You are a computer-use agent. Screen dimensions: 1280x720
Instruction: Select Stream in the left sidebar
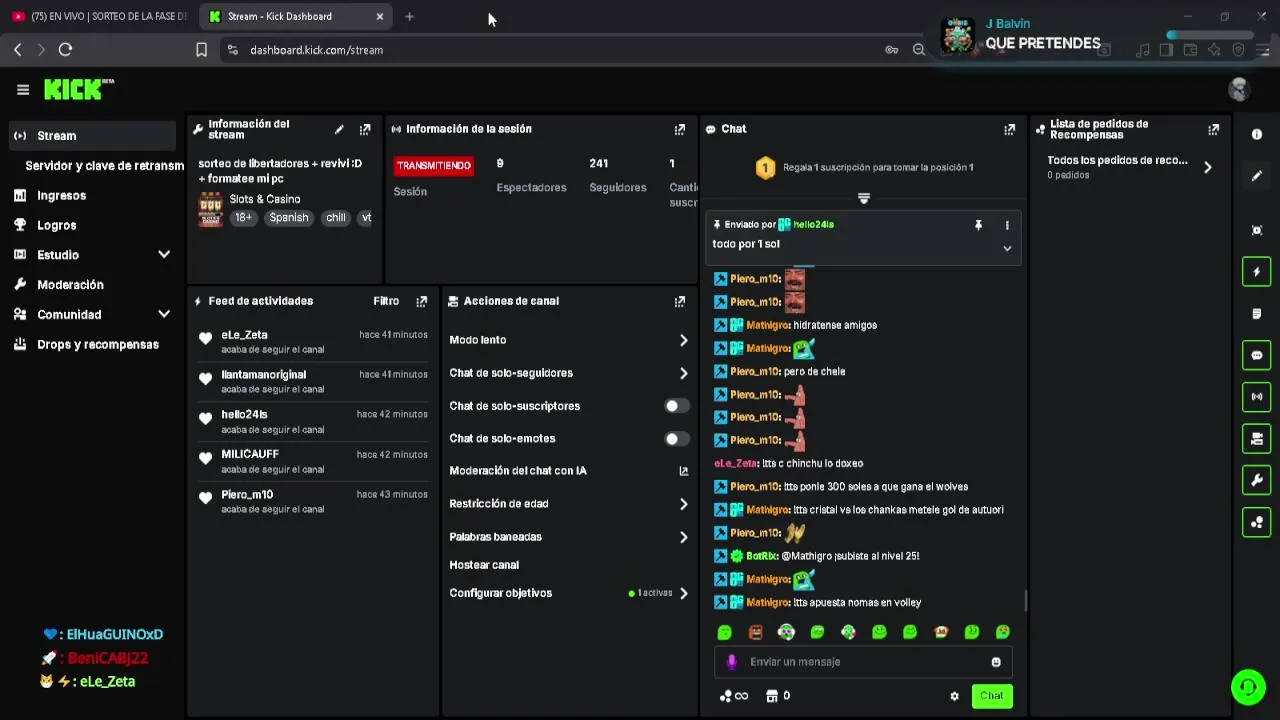point(92,136)
